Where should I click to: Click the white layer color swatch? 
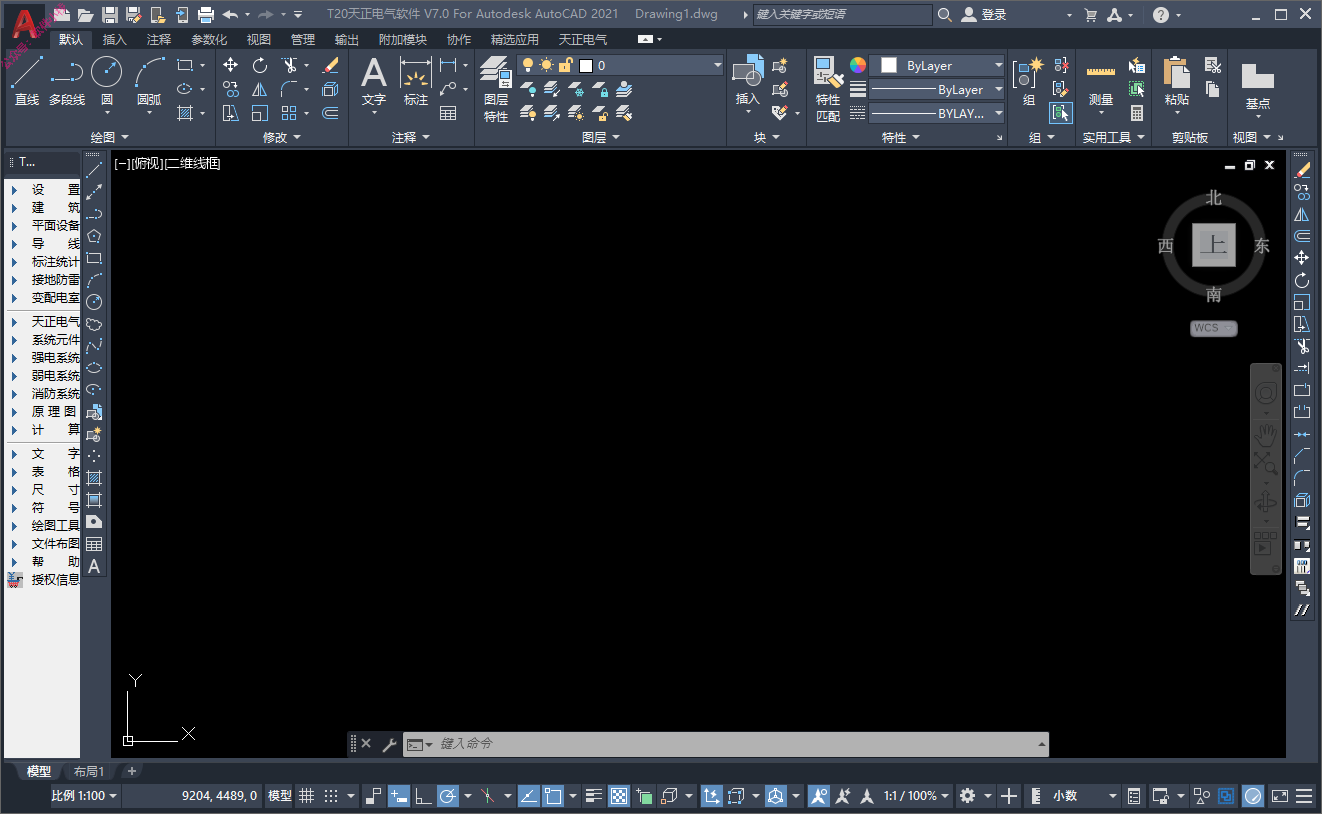click(x=586, y=65)
